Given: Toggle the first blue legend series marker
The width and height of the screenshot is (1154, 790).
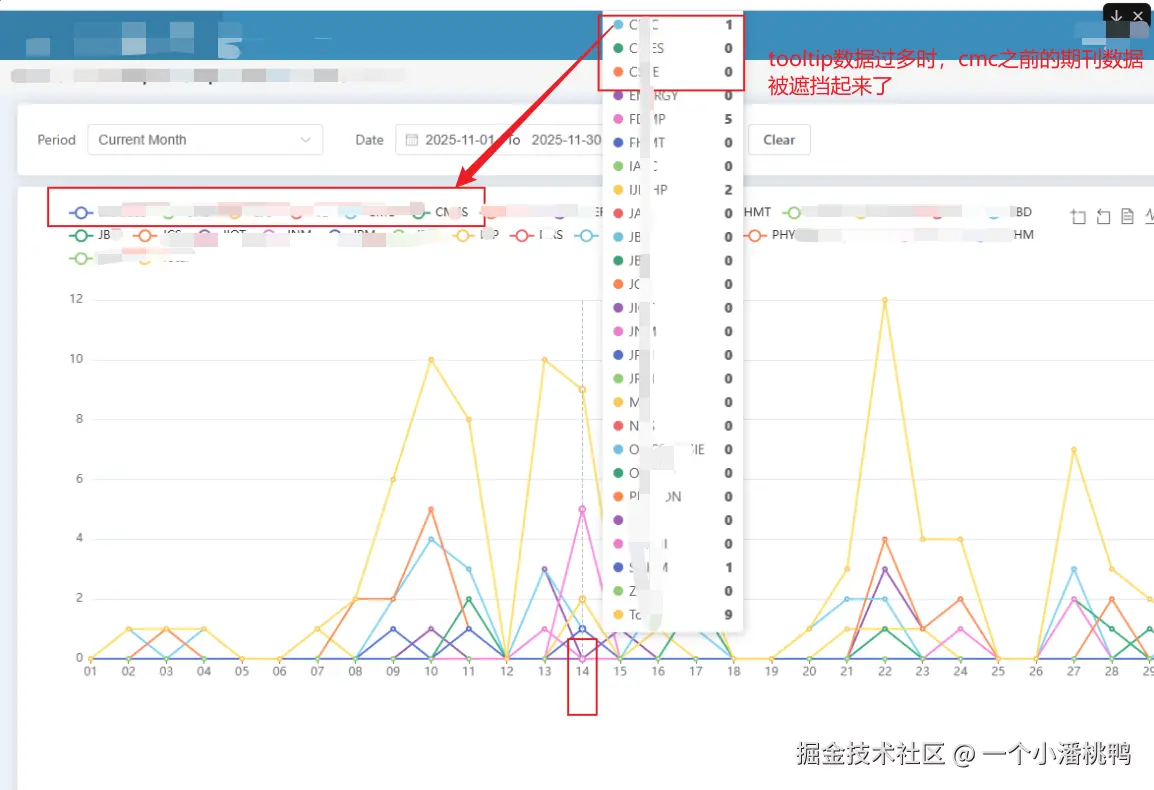Looking at the screenshot, I should [x=81, y=212].
